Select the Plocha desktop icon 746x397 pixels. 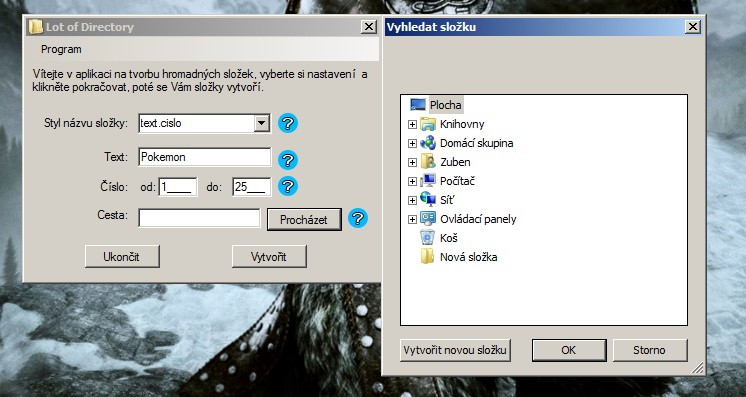[418, 105]
